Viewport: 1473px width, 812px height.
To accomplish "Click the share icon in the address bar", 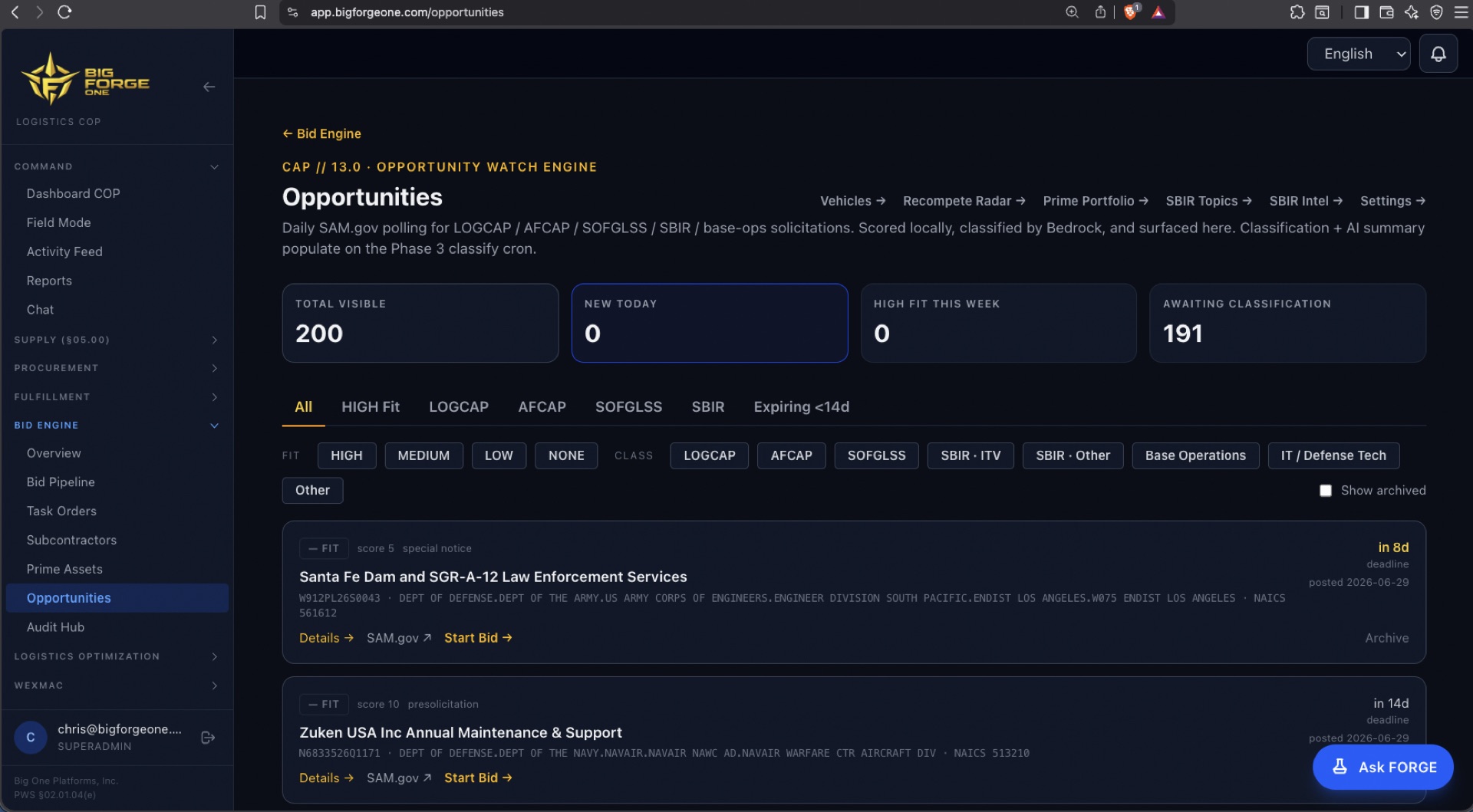I will (x=1100, y=12).
